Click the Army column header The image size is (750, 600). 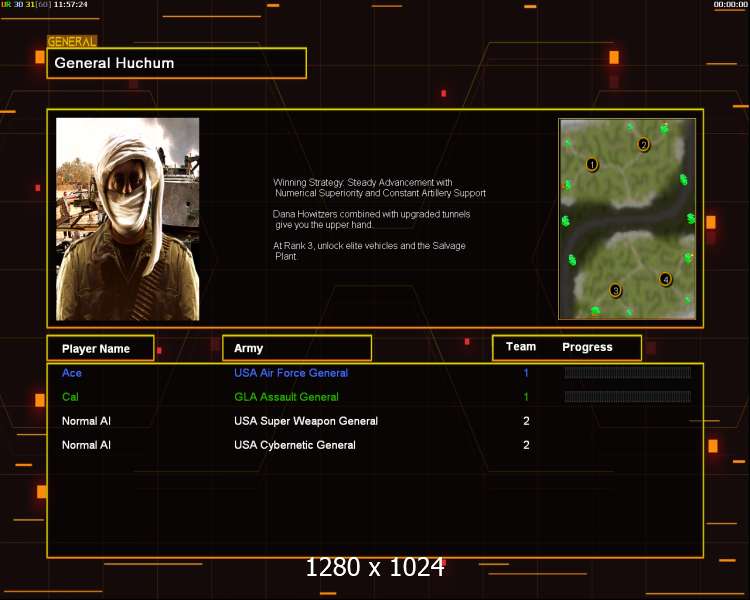tap(297, 348)
